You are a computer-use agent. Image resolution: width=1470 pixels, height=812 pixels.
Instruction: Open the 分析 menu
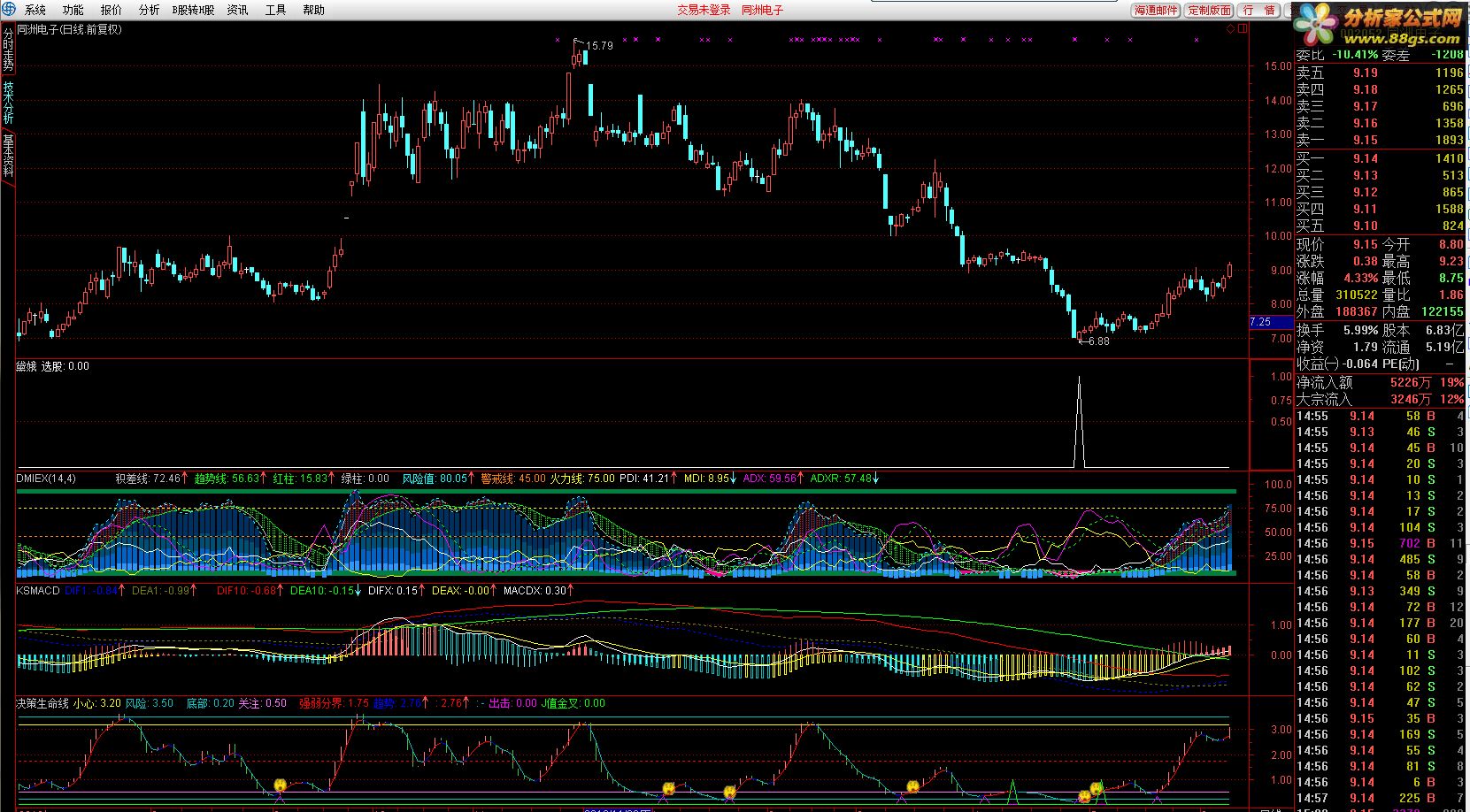[x=149, y=10]
